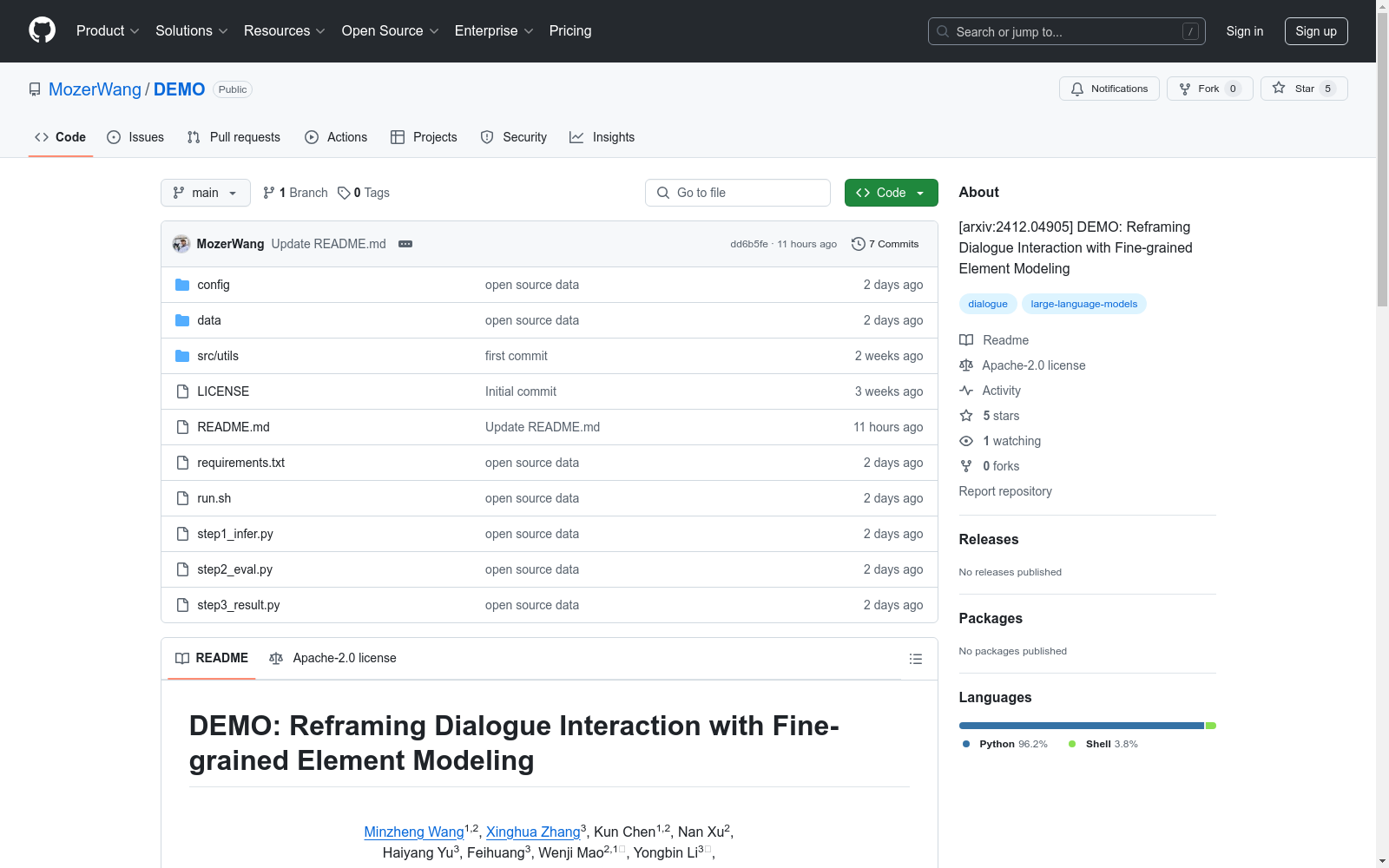Image resolution: width=1389 pixels, height=868 pixels.
Task: Click the history clock icon by 7 Commits
Action: point(859,244)
